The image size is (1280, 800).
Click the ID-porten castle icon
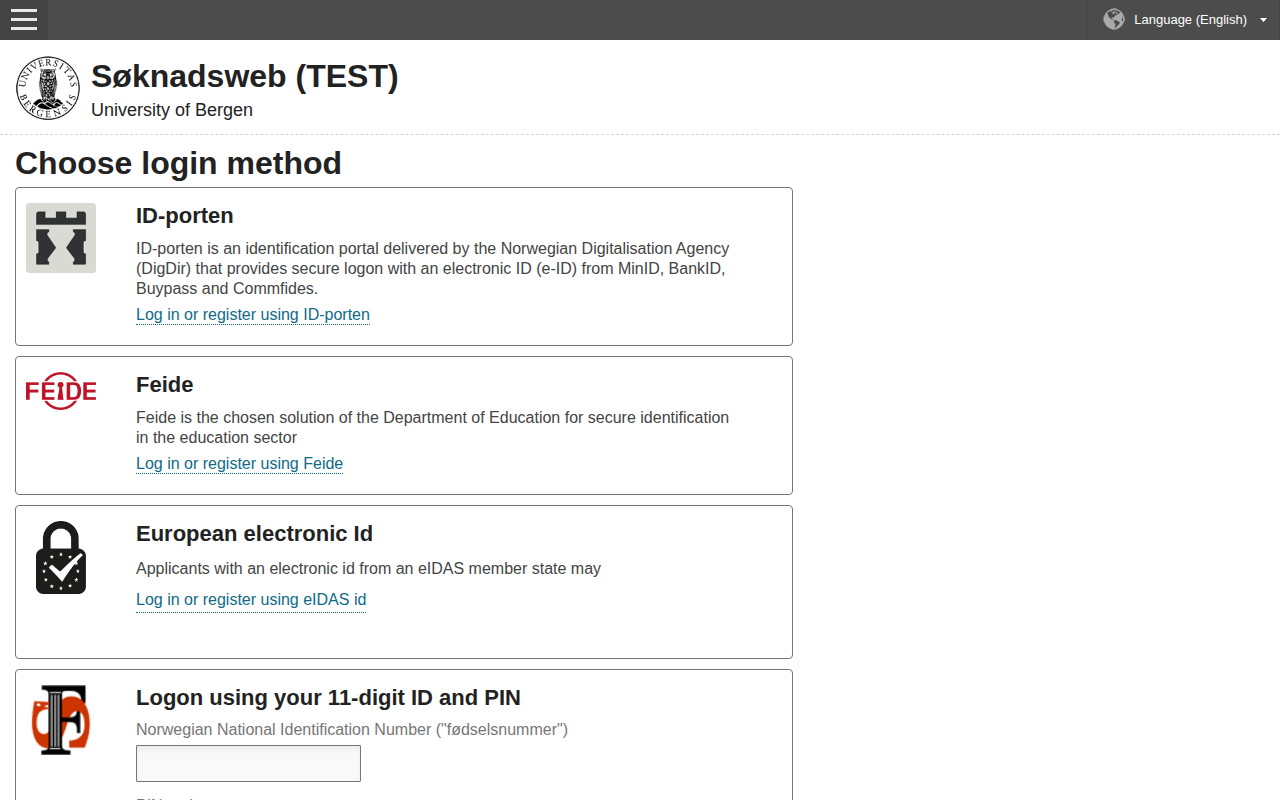(60, 238)
